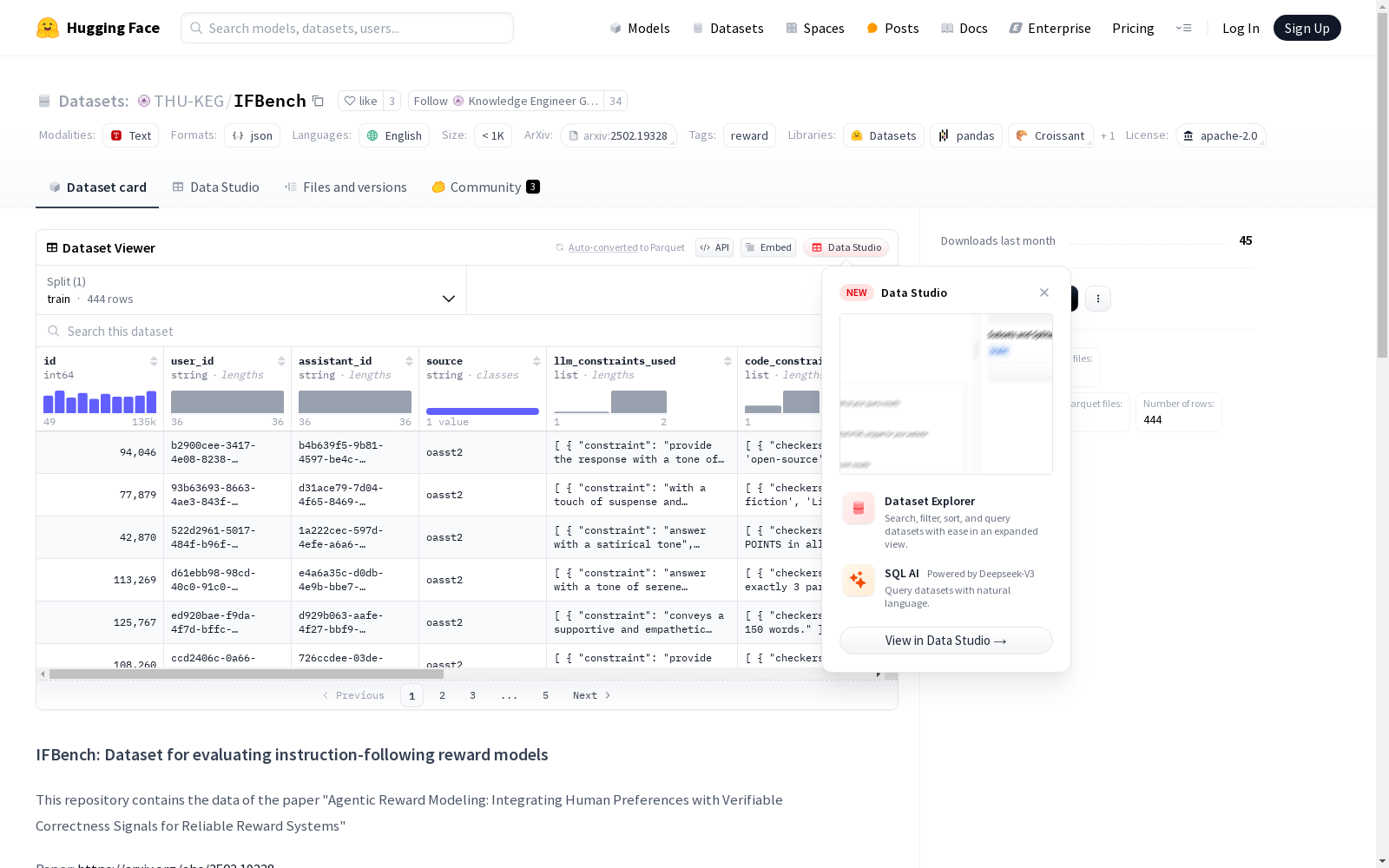Select the size <1K tag
The width and height of the screenshot is (1389, 868).
coord(493,135)
